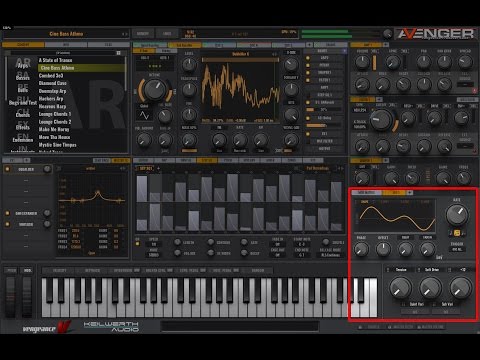Click the preset browser search field
480x360 pixels.
coord(63,53)
